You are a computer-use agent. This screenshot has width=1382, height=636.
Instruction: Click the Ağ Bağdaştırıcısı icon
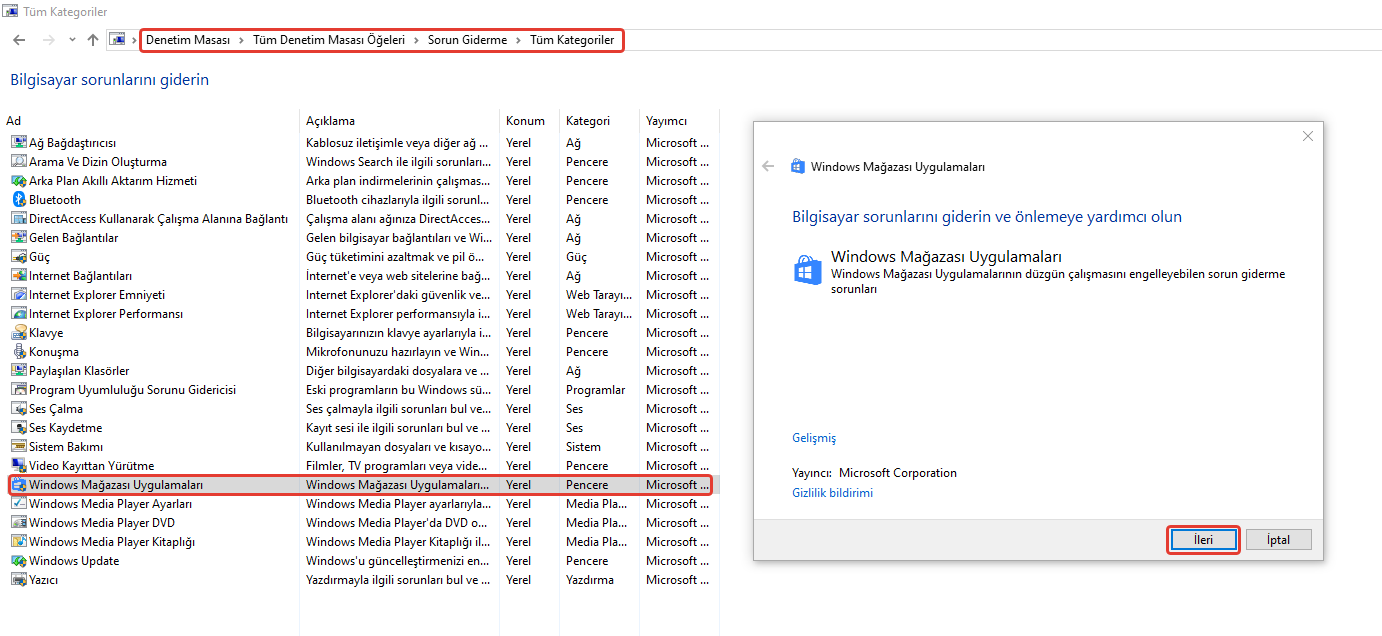[18, 143]
